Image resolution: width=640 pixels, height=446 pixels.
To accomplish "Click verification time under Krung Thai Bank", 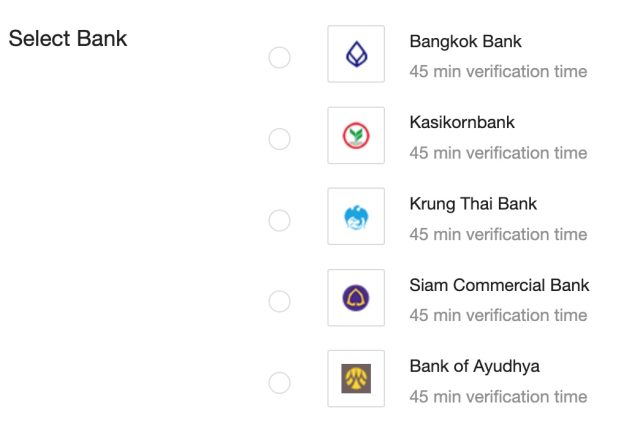I will (x=498, y=234).
